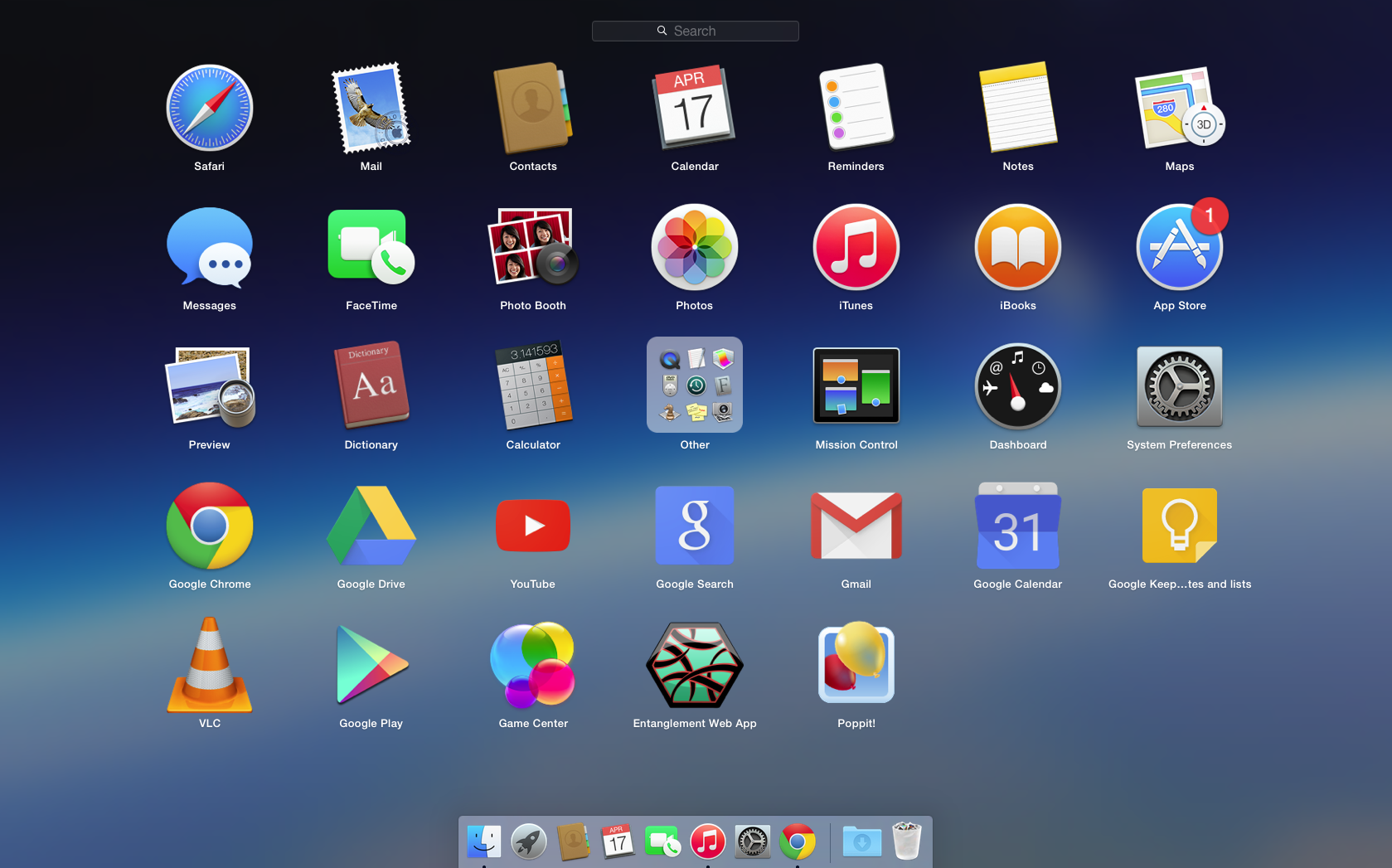
Task: Open the Game Center app
Action: click(x=533, y=665)
